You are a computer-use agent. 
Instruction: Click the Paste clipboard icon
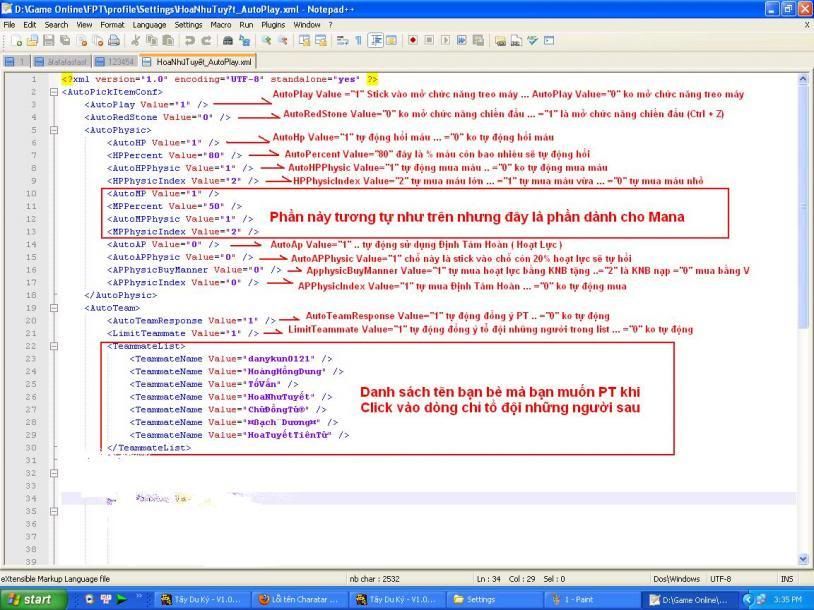[168, 40]
